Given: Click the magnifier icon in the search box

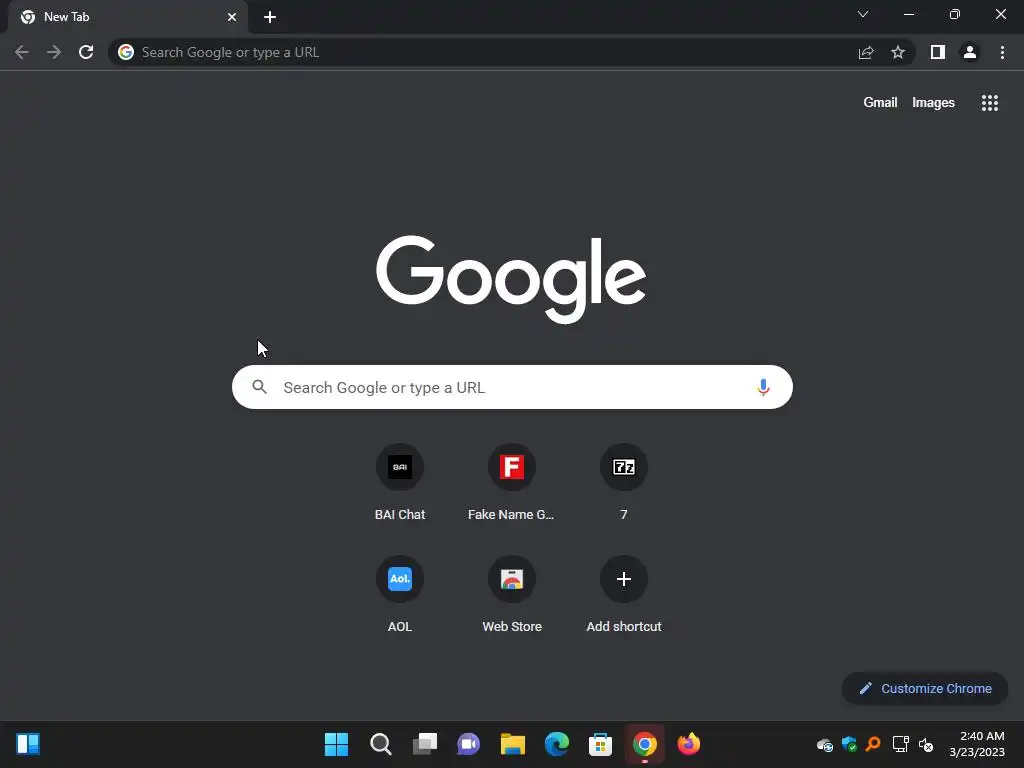Looking at the screenshot, I should (260, 387).
